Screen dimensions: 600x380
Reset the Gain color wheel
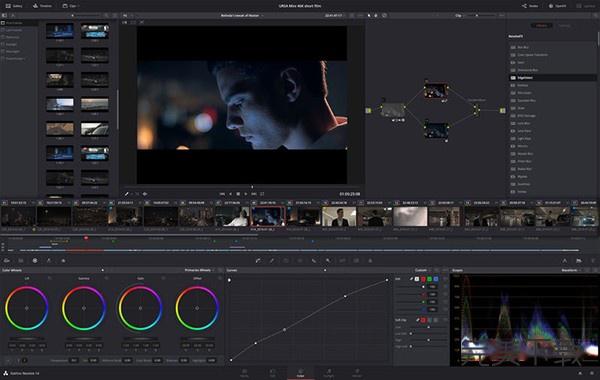pos(163,278)
